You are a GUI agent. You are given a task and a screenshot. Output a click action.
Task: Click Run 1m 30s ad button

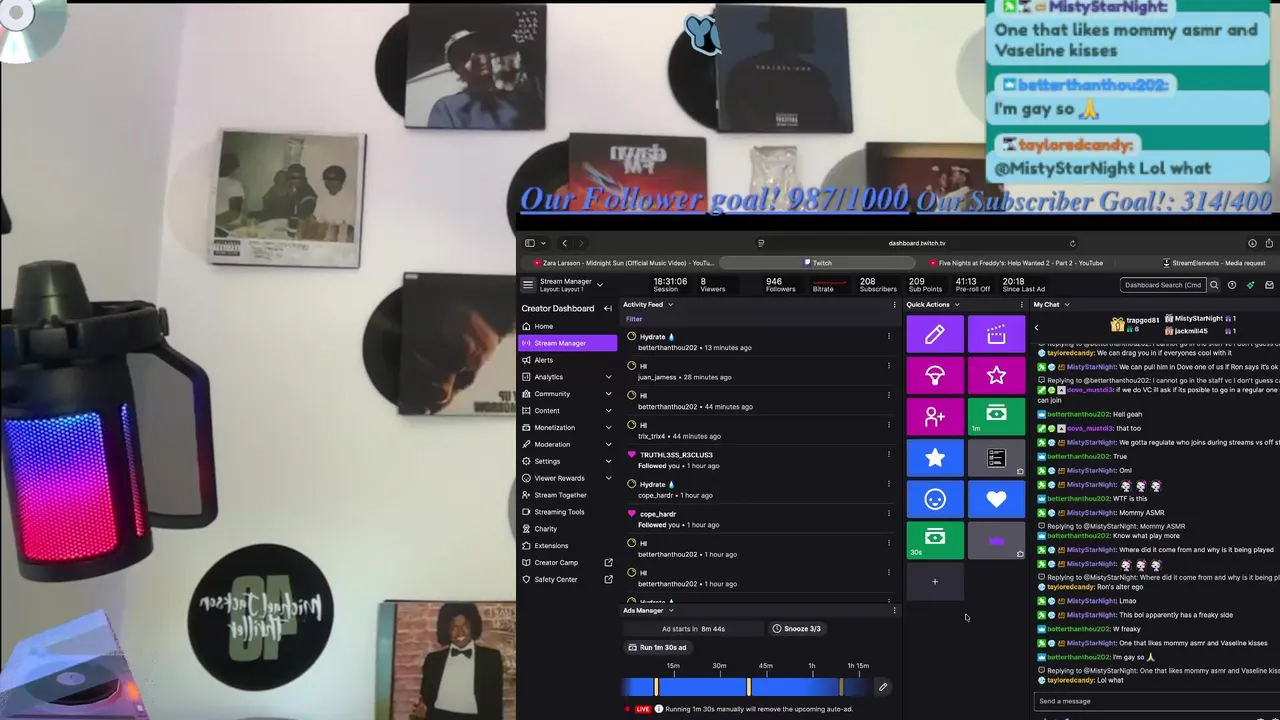point(659,647)
